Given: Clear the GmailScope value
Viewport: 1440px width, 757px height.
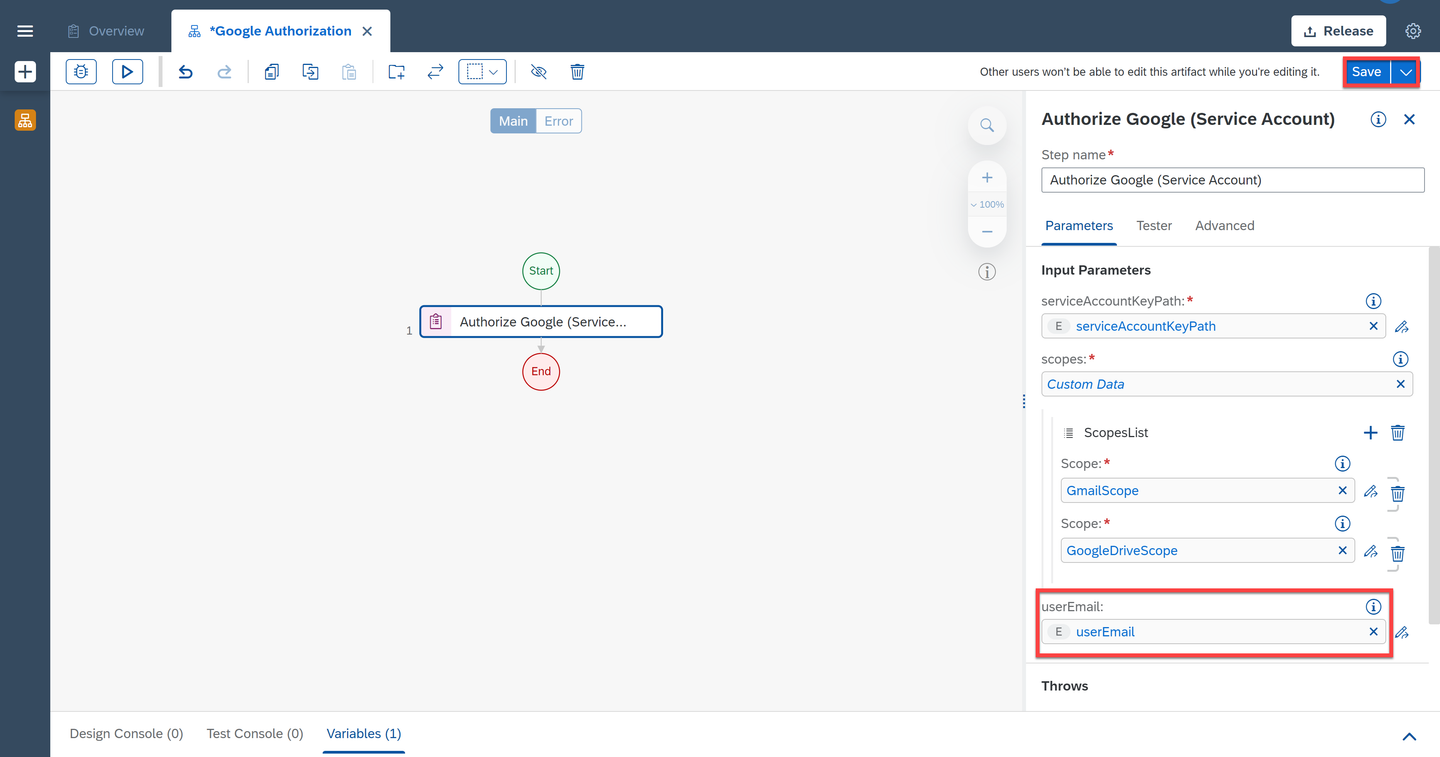Looking at the screenshot, I should tap(1342, 491).
